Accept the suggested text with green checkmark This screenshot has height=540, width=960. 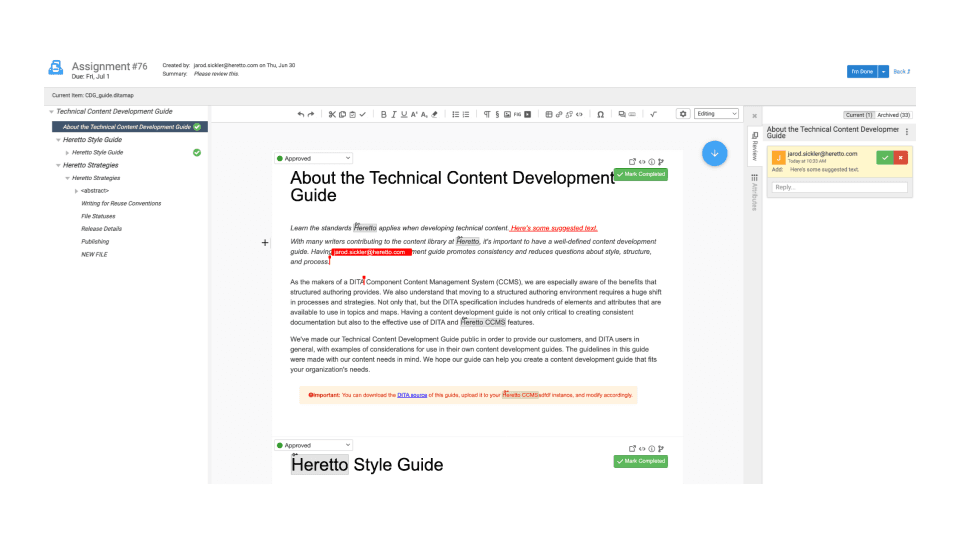pos(884,157)
